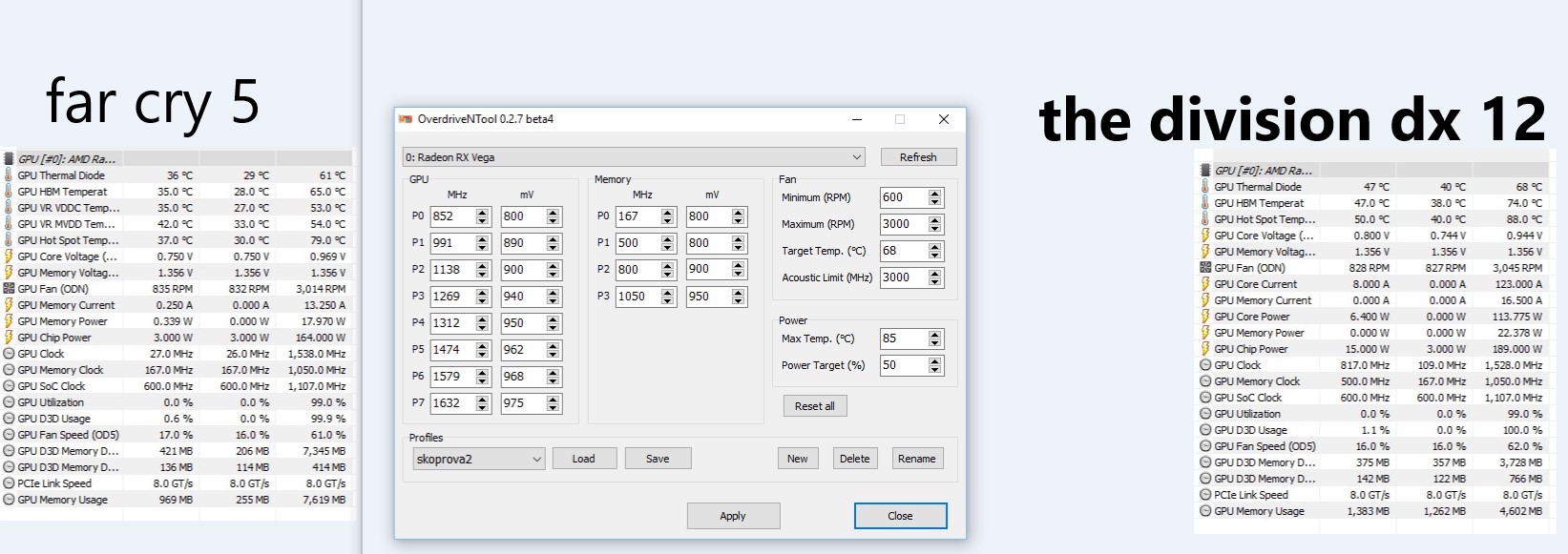Create a New profile
This screenshot has height=554, width=1568.
(x=798, y=459)
